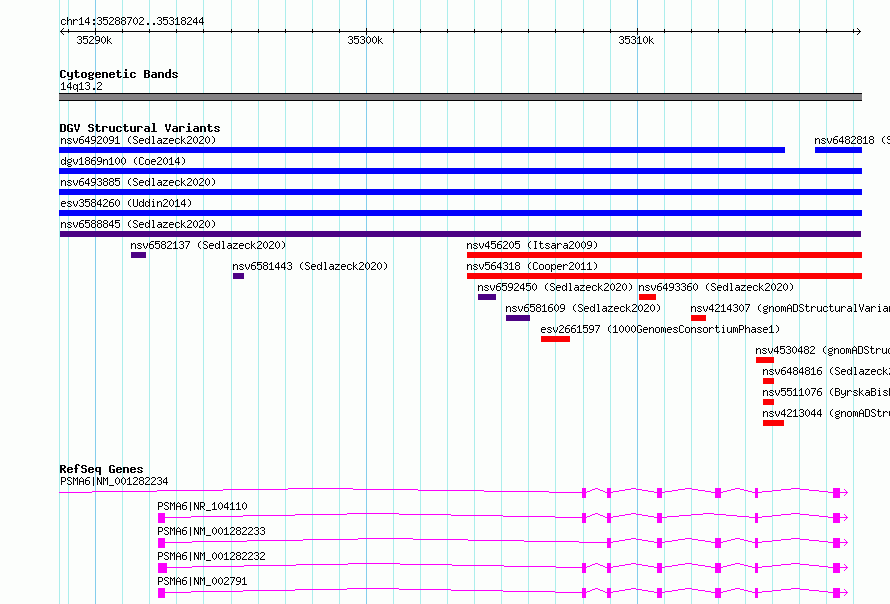
Task: Click the RefSeq Genes track title
Action: point(101,469)
